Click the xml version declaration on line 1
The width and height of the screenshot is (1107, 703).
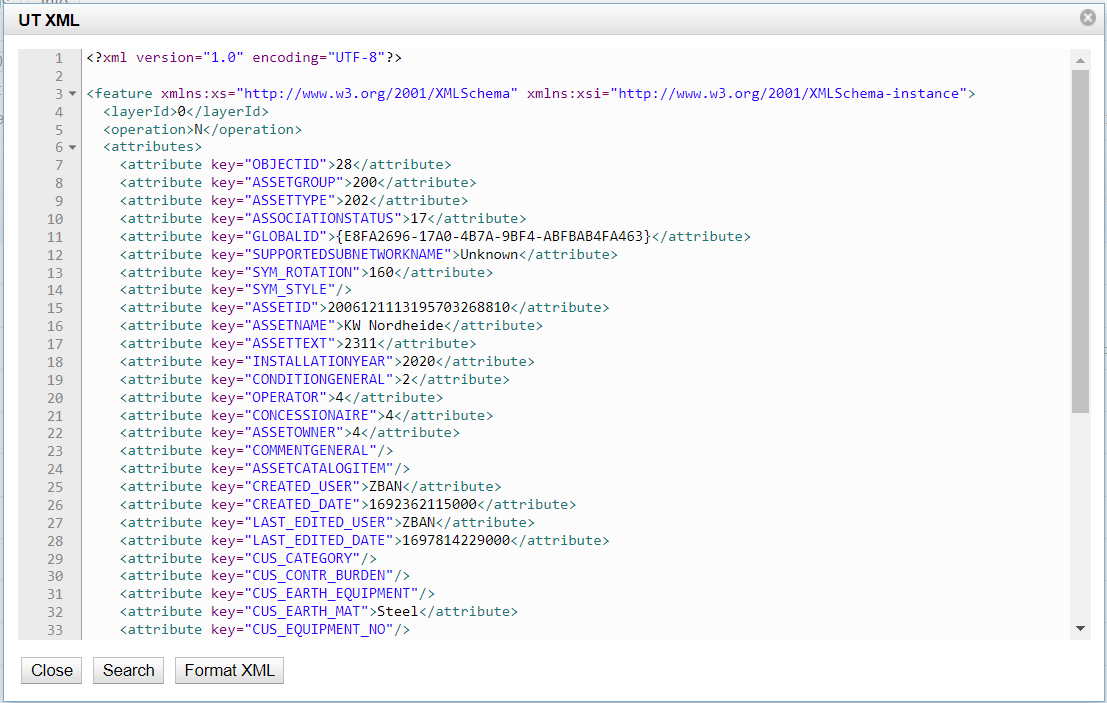coord(244,57)
